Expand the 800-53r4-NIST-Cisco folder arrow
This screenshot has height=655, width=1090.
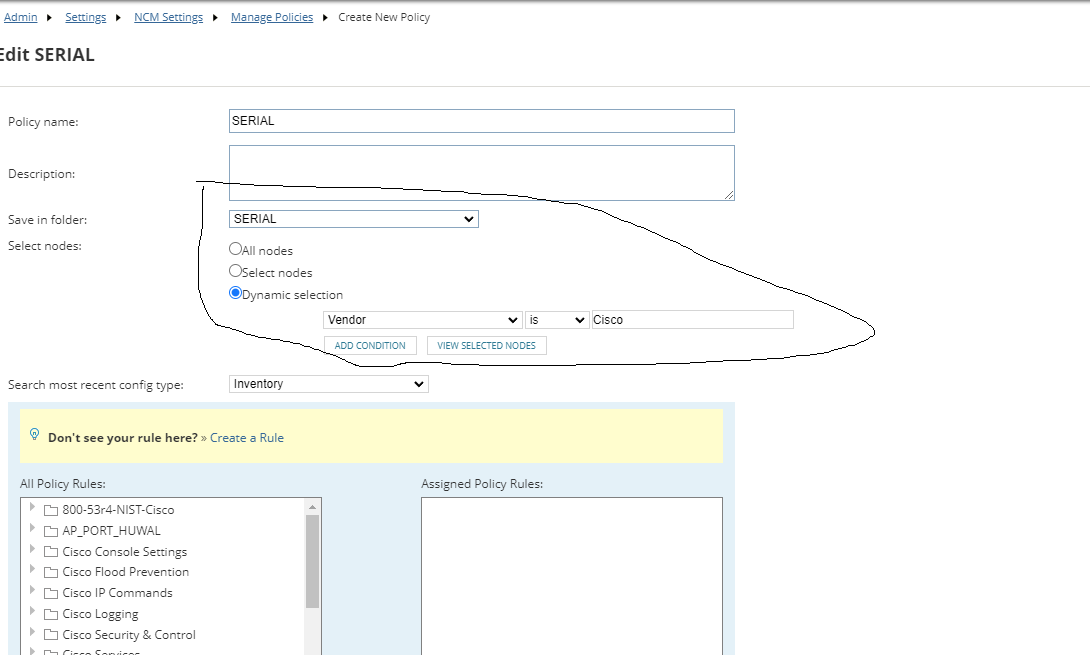click(x=32, y=507)
